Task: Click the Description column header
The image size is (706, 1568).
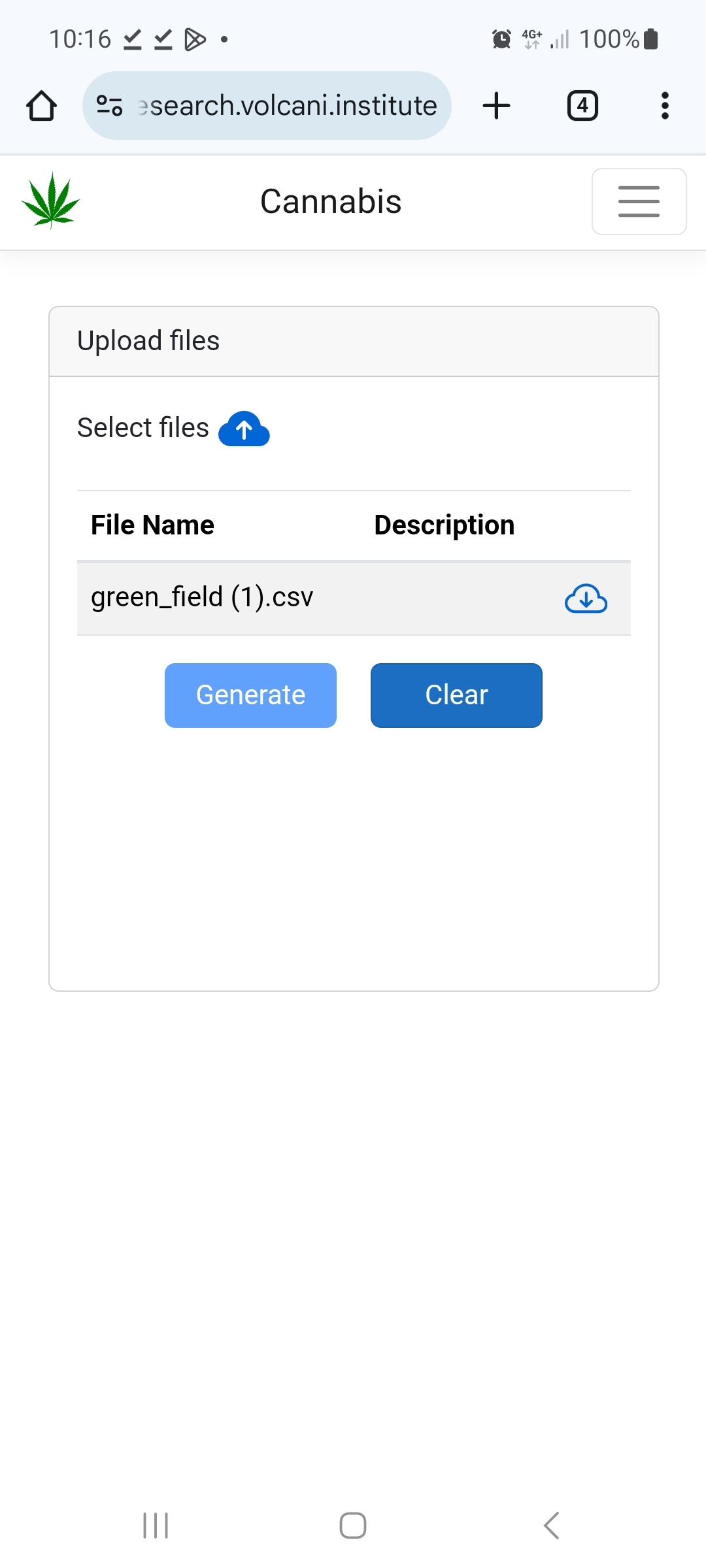Action: click(444, 525)
